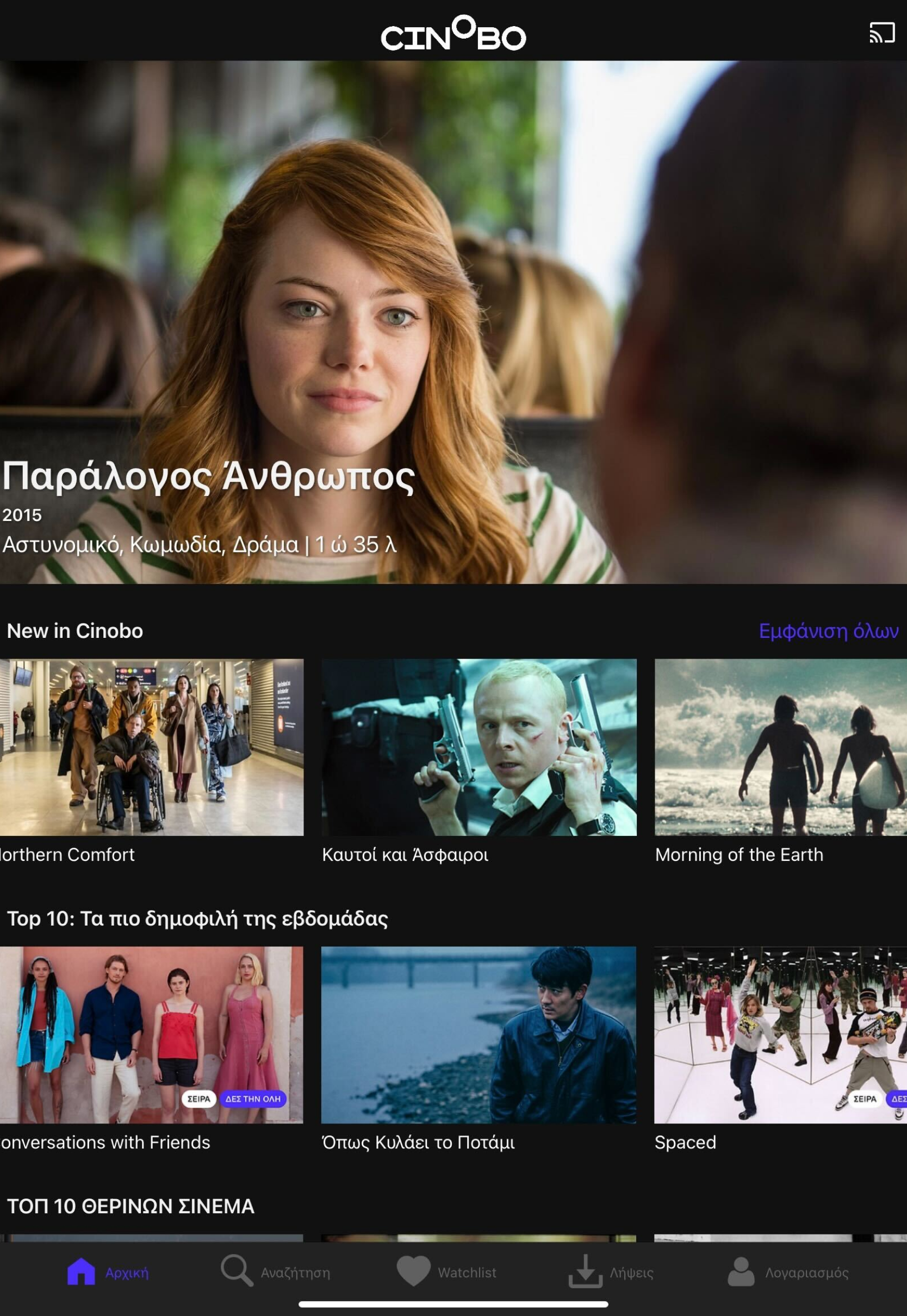Viewport: 907px width, 1316px height.
Task: Open Morning of the Earth thumbnail
Action: [x=781, y=747]
